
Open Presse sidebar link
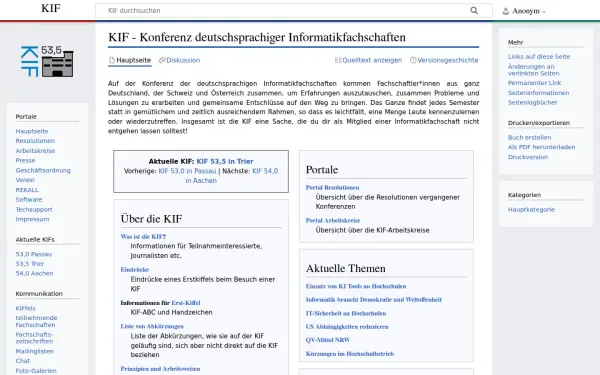click(25, 160)
